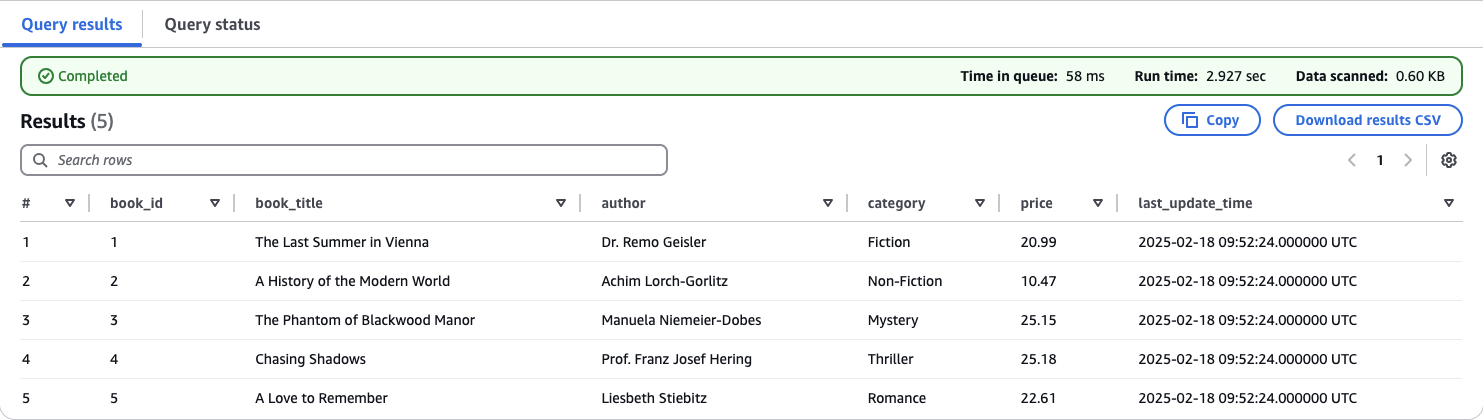1483x420 pixels.
Task: Sort results by book_id column arrow
Action: coord(215,203)
